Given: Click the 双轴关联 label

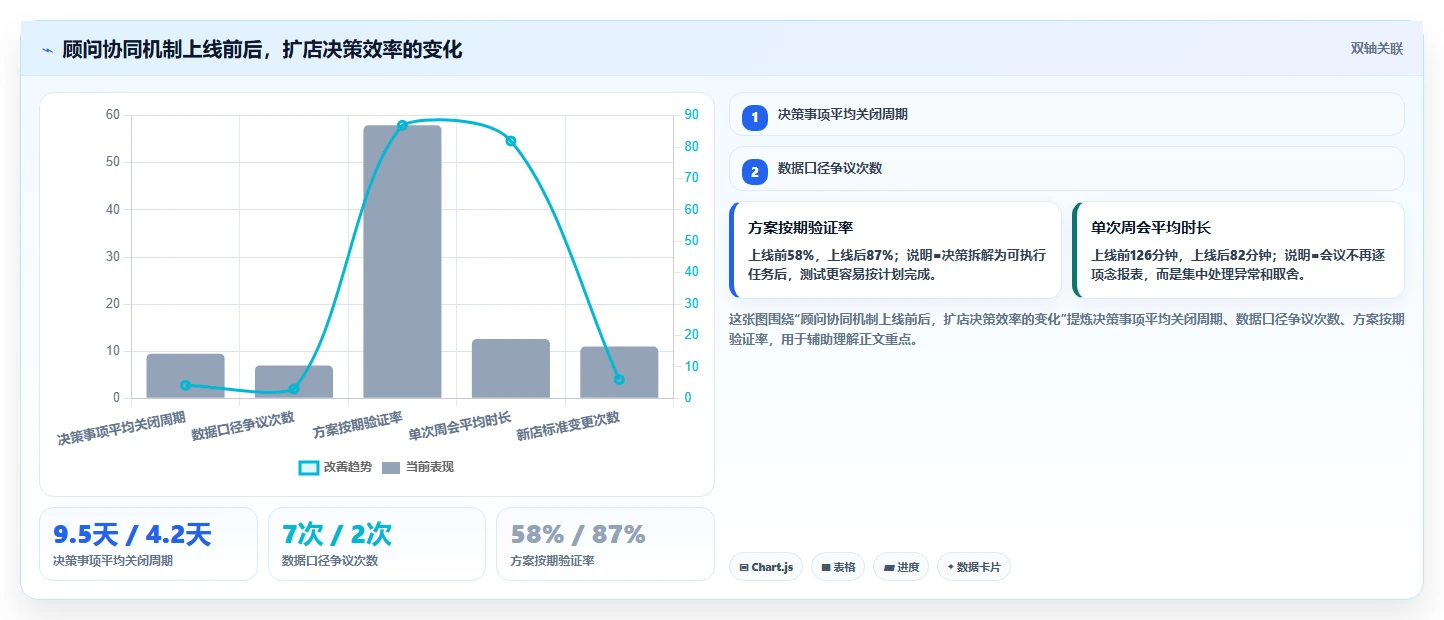Looking at the screenshot, I should tap(1377, 49).
